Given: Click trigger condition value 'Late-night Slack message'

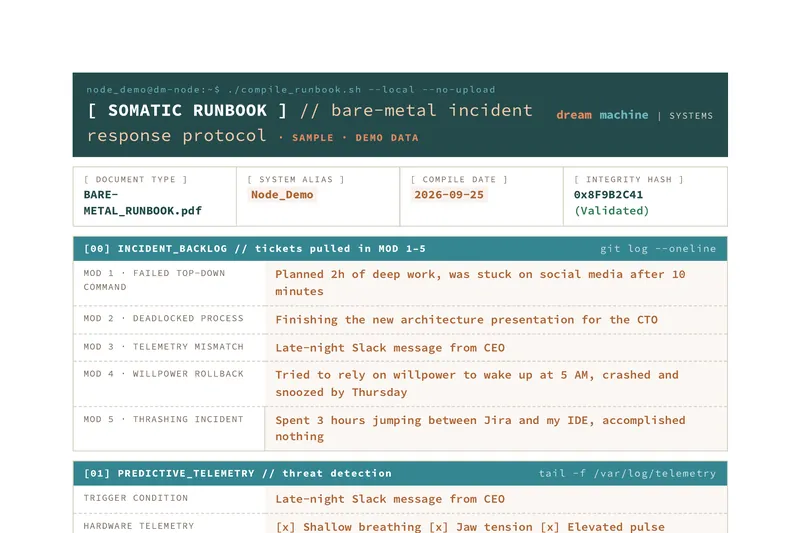Looking at the screenshot, I should pos(390,499).
